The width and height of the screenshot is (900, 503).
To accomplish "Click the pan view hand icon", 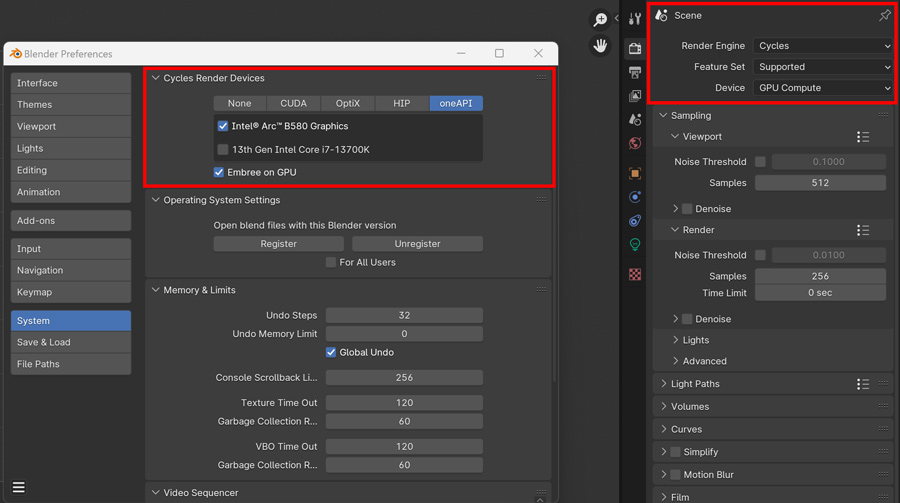I will 600,45.
